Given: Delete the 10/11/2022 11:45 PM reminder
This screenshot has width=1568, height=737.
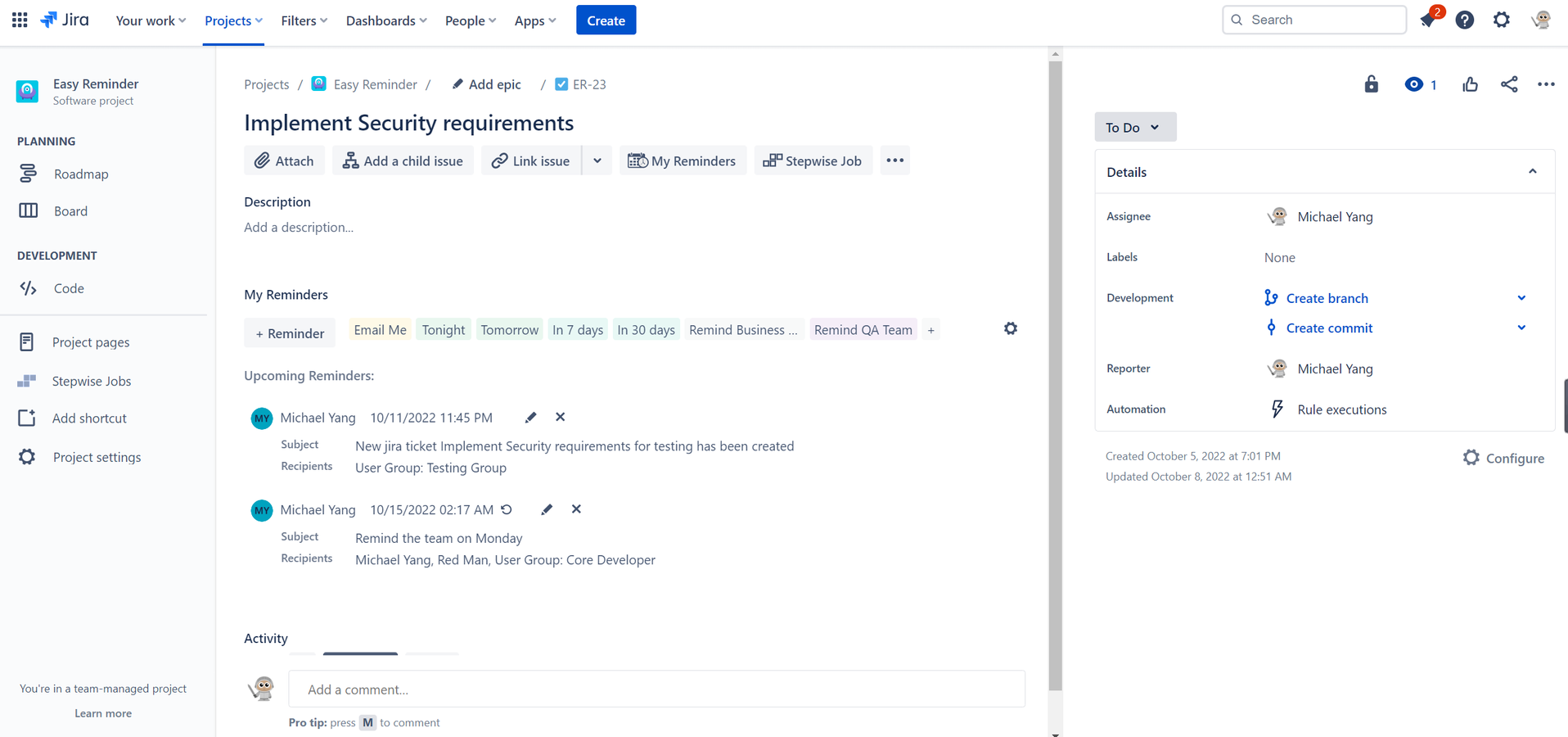Looking at the screenshot, I should pos(561,417).
